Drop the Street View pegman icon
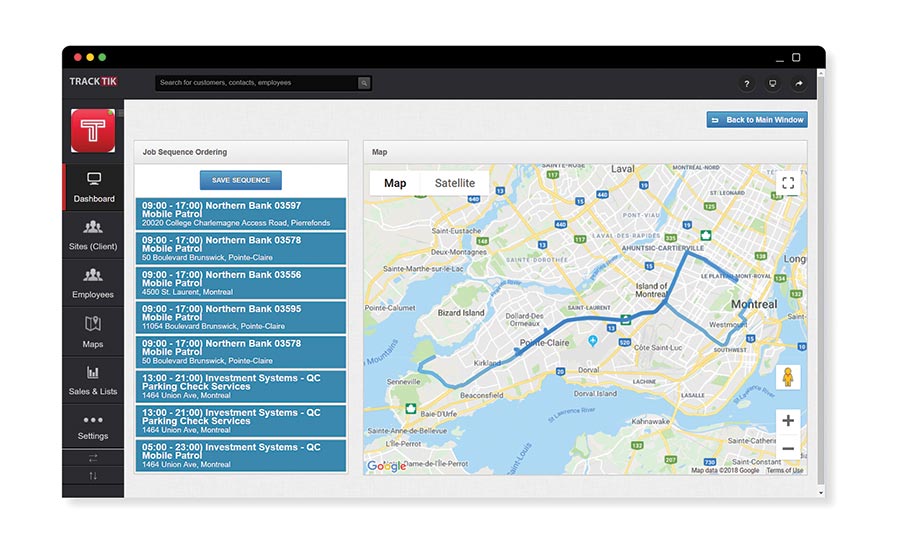This screenshot has width=900, height=550. [788, 377]
